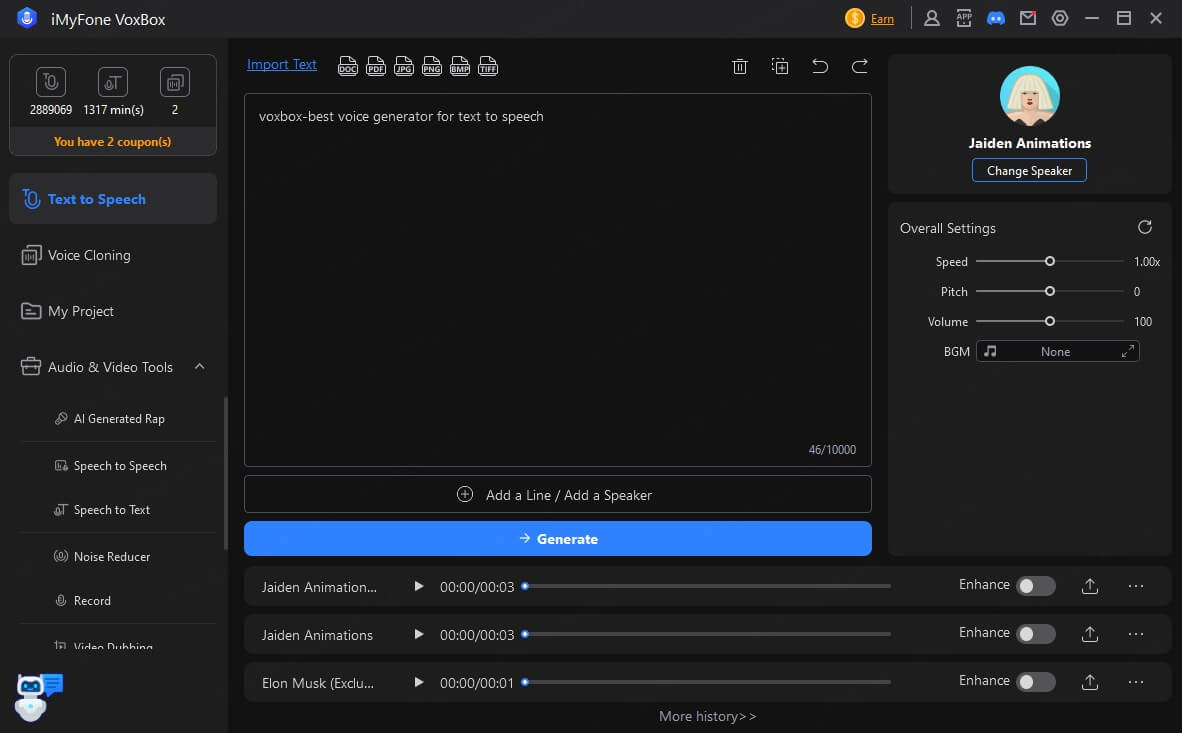Open Speech to Speech tool
Image resolution: width=1182 pixels, height=733 pixels.
(118, 465)
